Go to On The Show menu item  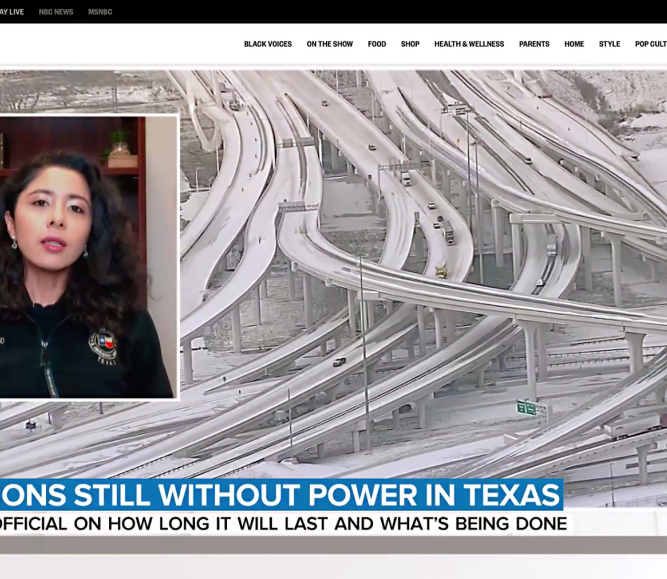pos(329,44)
